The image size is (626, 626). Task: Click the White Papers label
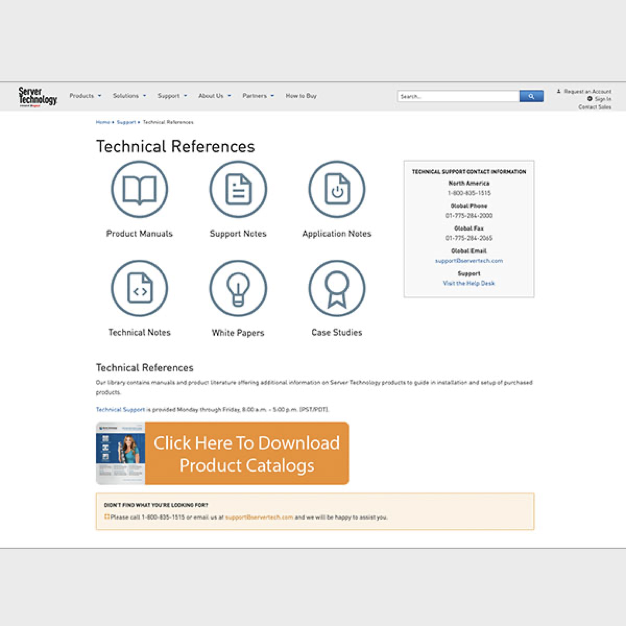[238, 333]
